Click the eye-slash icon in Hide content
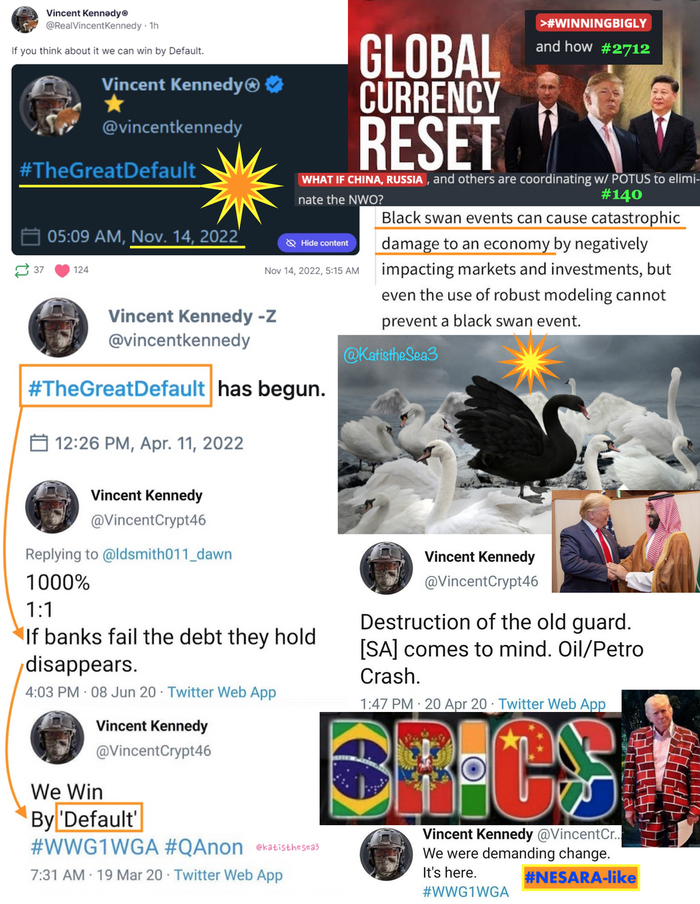700x904 pixels. pos(291,243)
